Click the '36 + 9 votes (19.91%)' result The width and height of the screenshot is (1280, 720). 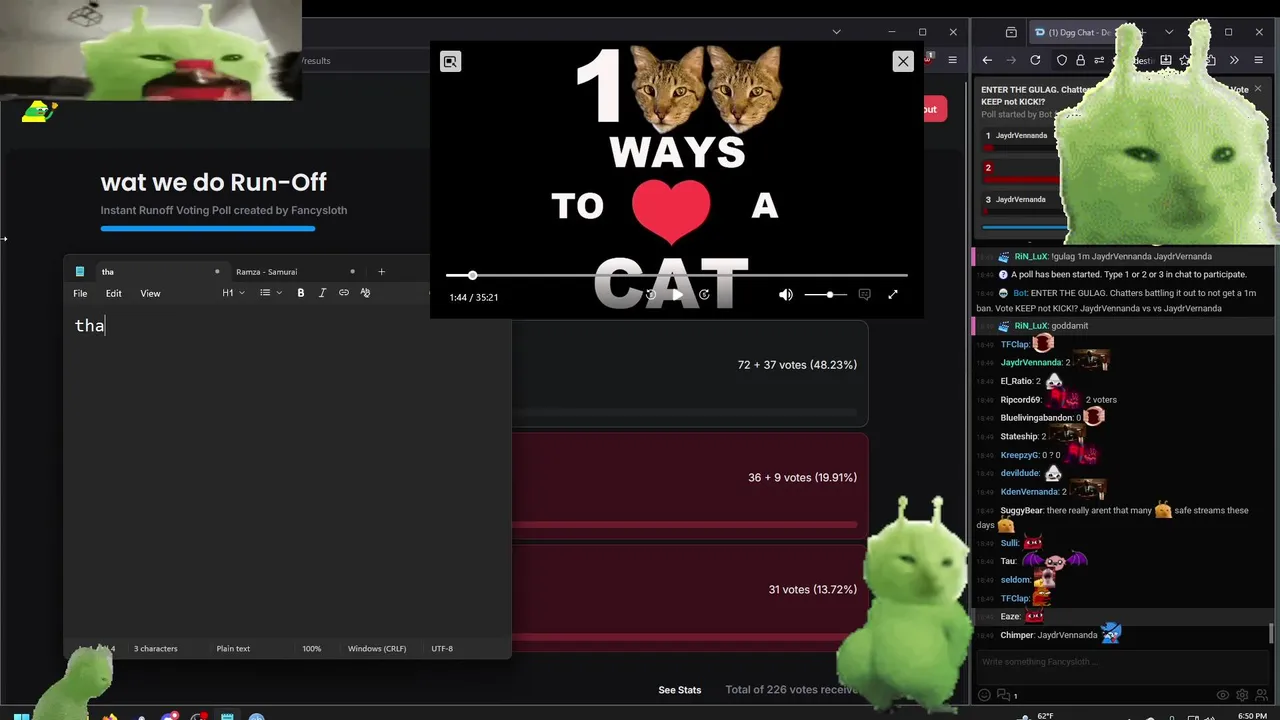click(x=802, y=478)
